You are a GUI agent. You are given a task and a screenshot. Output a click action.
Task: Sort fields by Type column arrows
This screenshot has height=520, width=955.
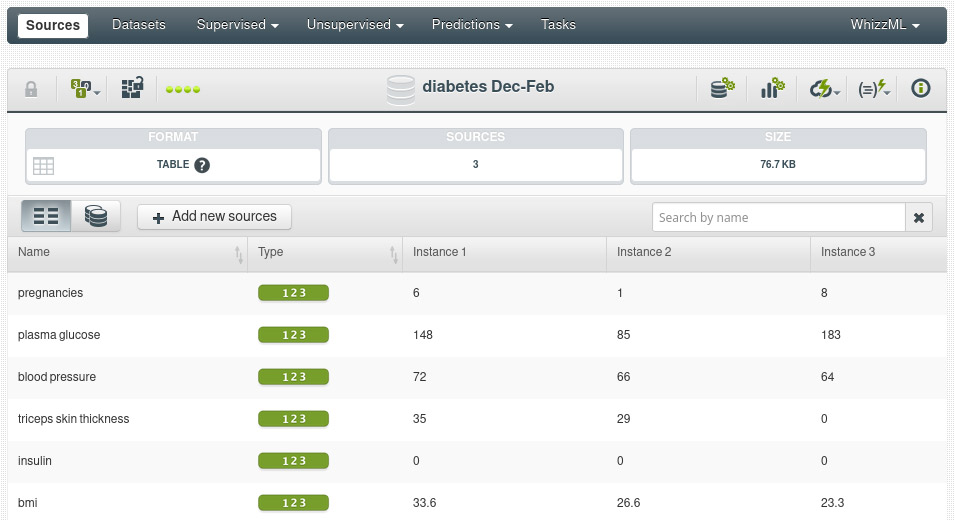(x=393, y=254)
